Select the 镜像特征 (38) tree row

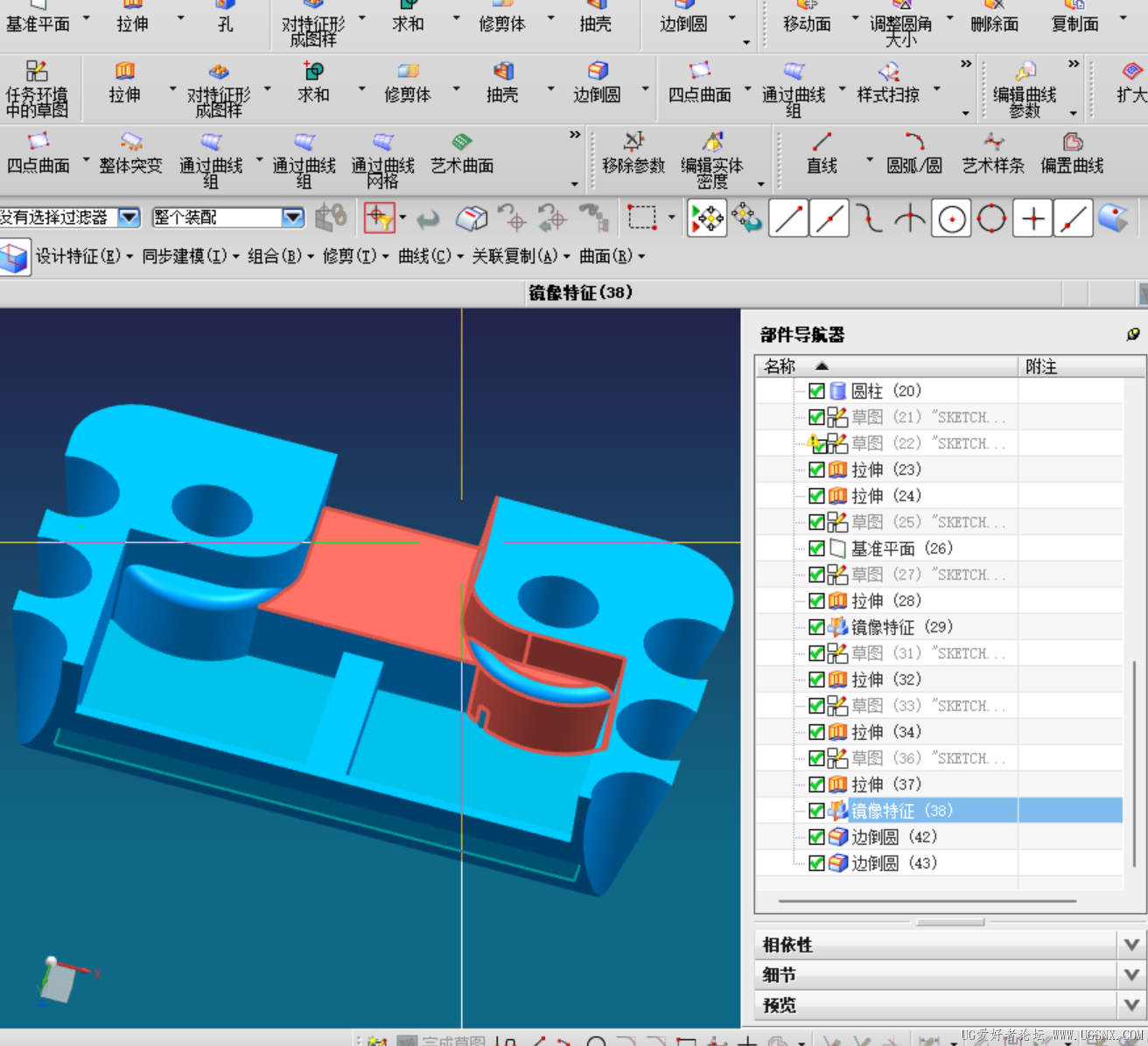(939, 811)
